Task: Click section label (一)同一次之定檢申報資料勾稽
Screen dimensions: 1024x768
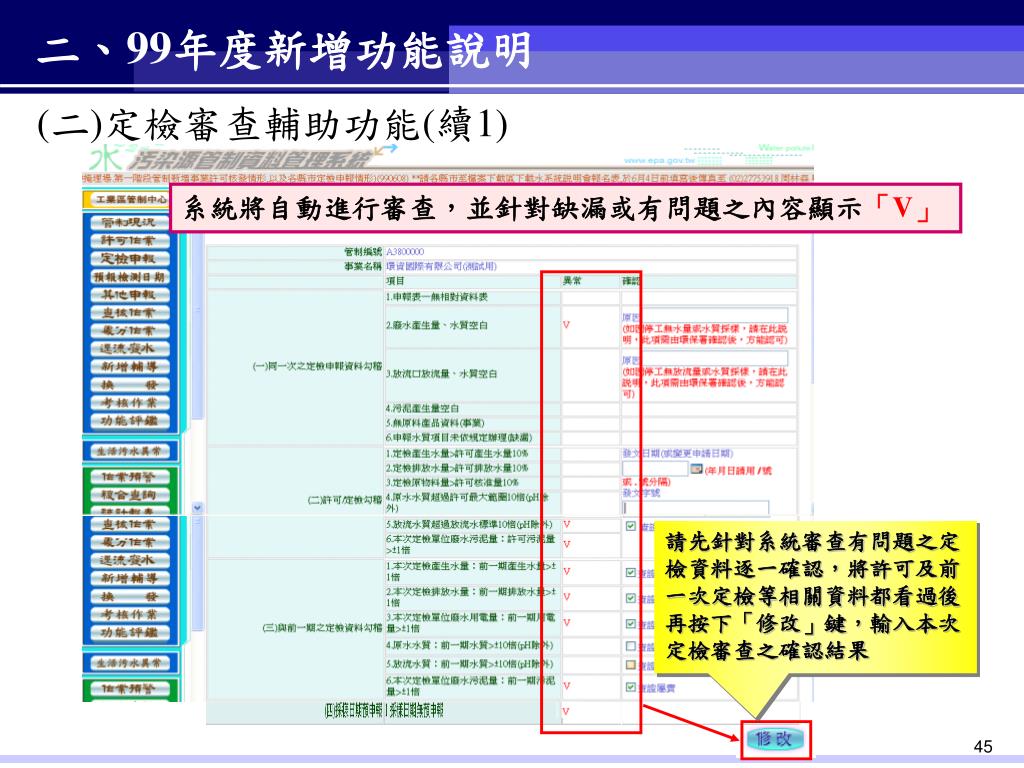Action: (317, 366)
